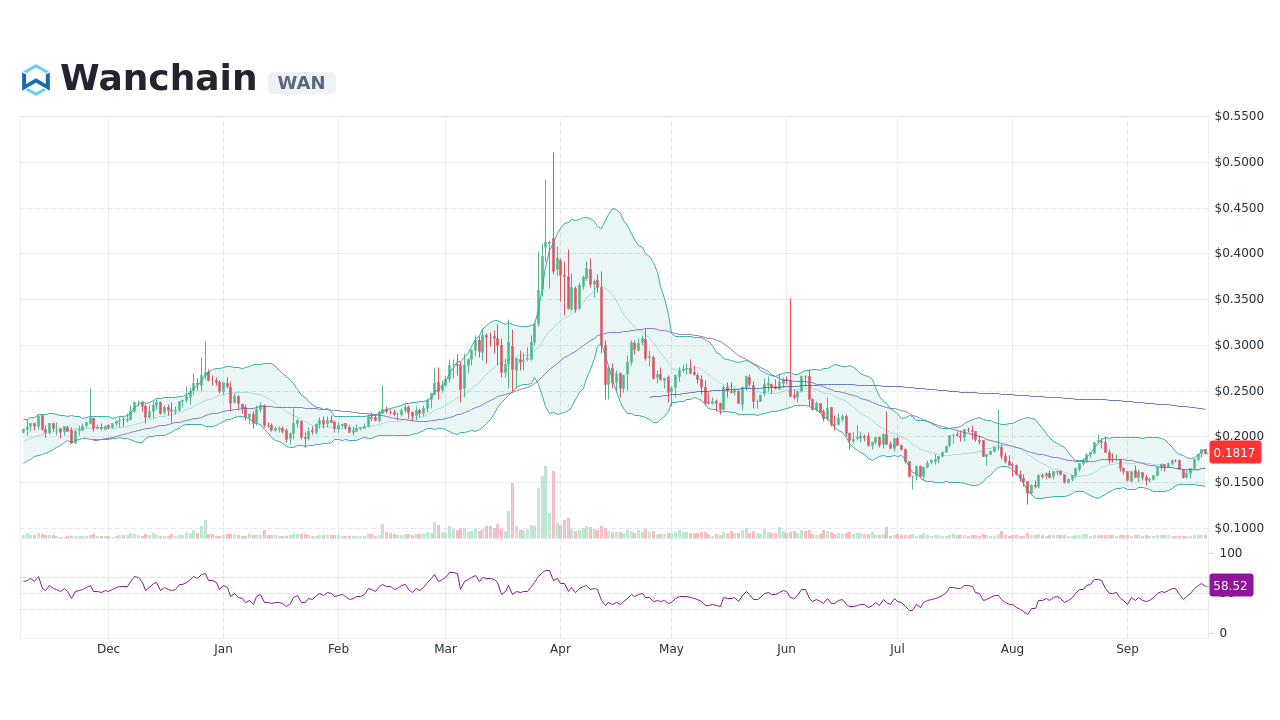Click the $0.5000 price axis label
The height and width of the screenshot is (720, 1280).
point(1239,162)
